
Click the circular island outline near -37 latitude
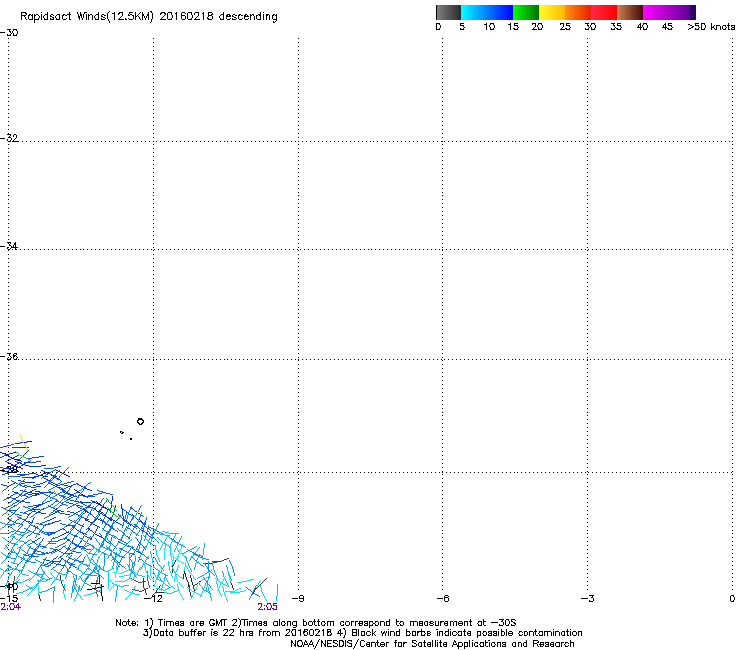point(140,422)
